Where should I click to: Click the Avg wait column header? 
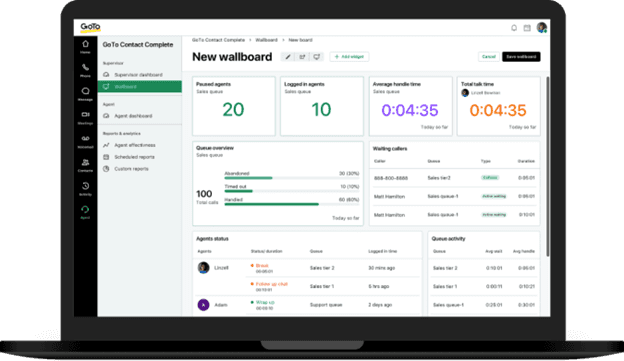(493, 252)
